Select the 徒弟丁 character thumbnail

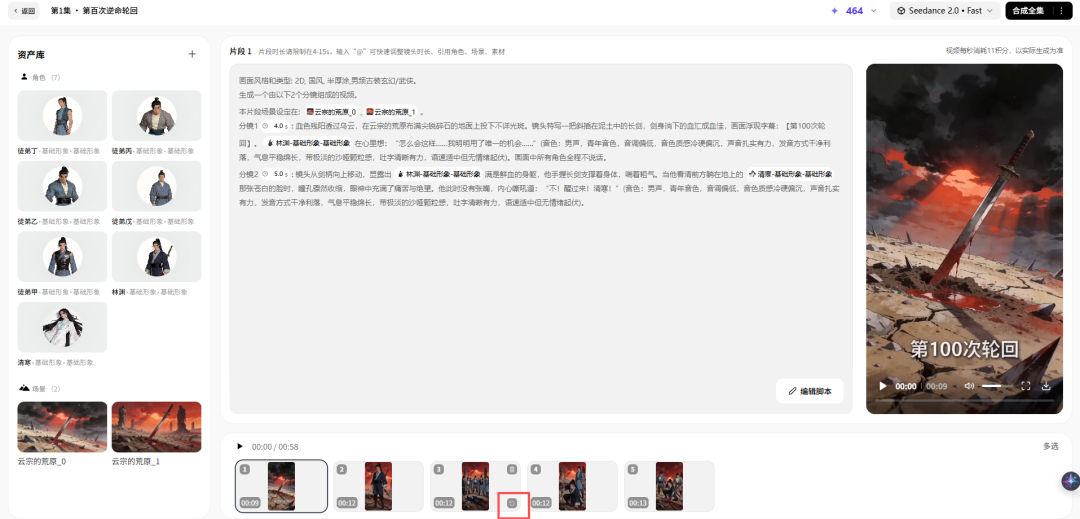(62, 116)
